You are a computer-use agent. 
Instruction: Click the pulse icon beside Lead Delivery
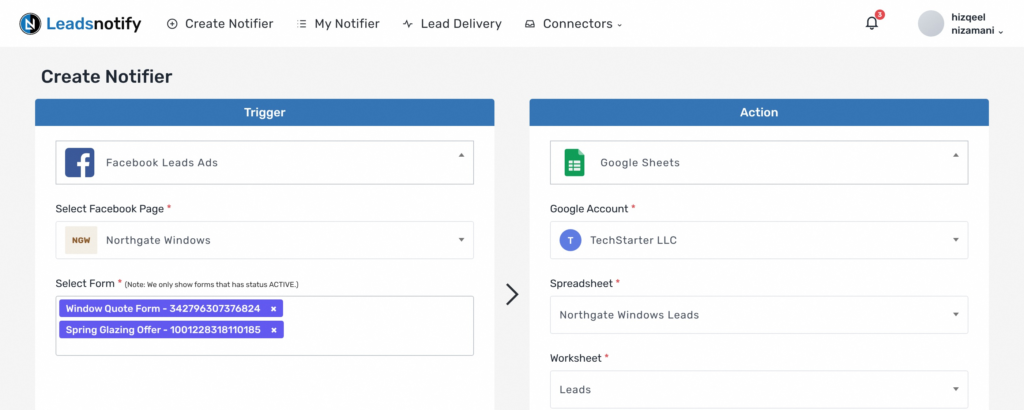[408, 24]
